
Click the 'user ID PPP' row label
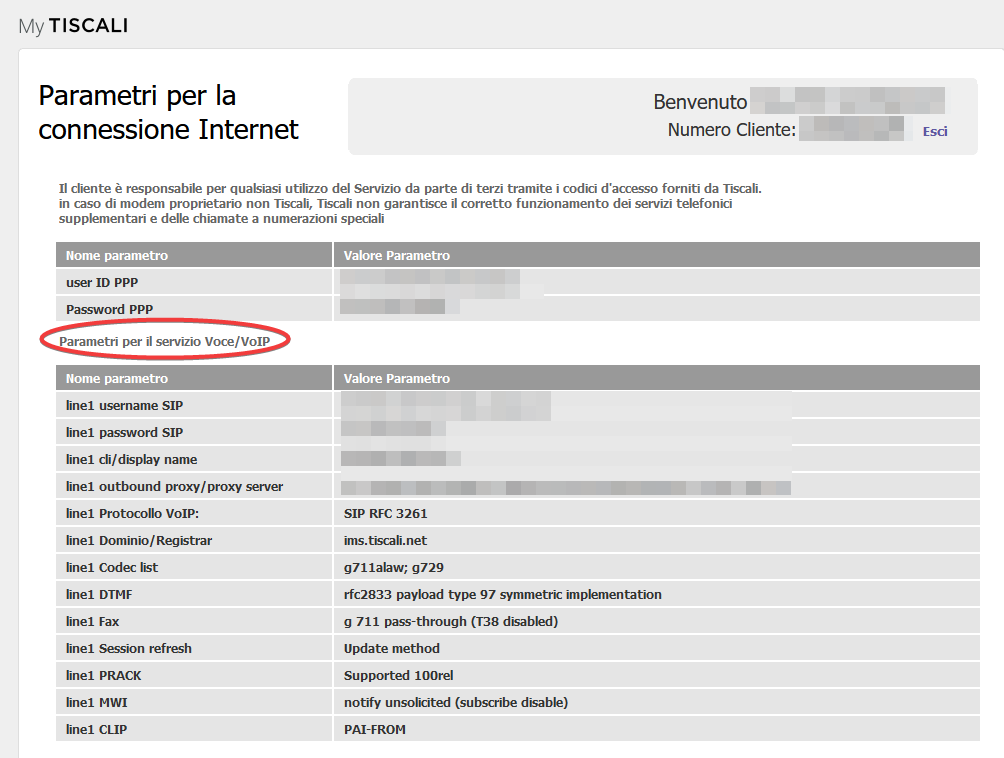point(102,282)
